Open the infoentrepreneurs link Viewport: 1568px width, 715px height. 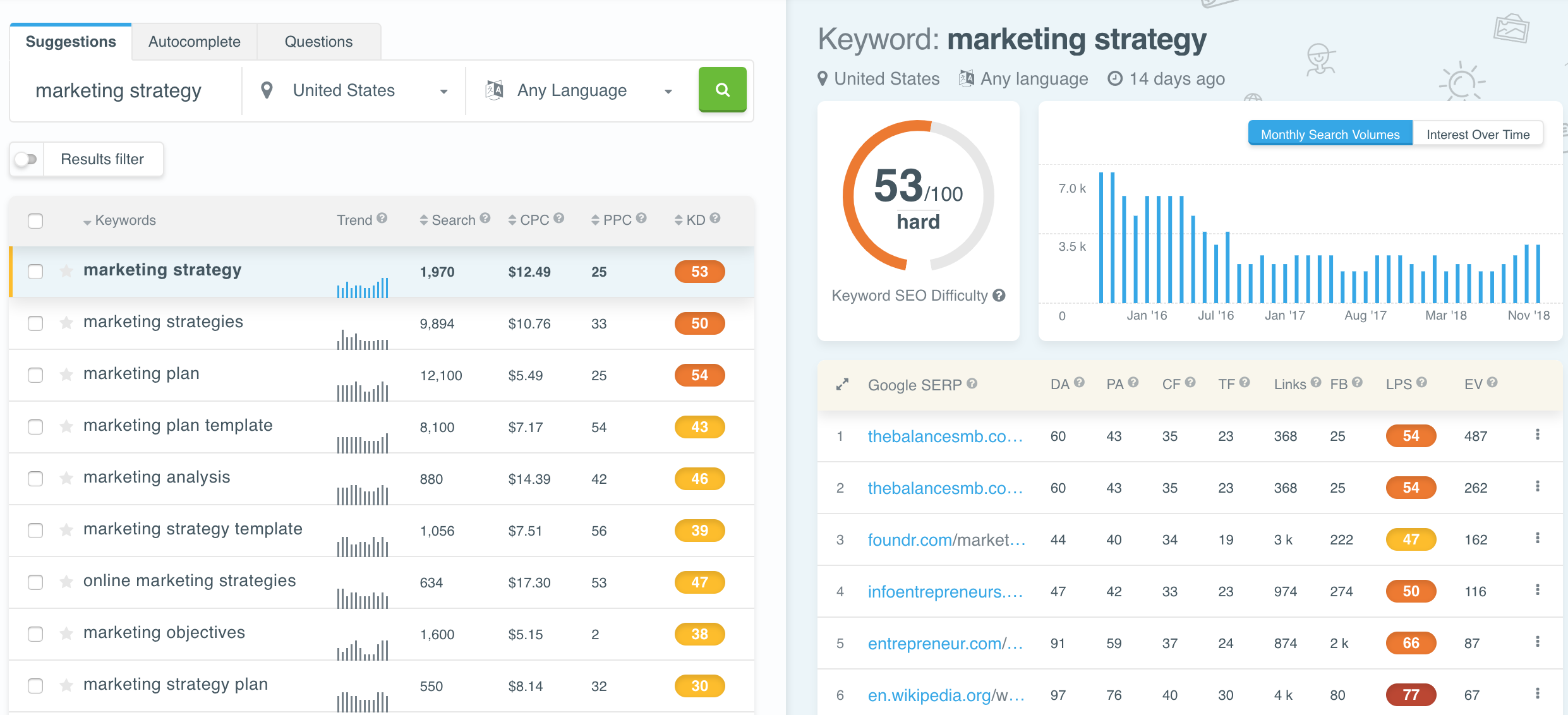tap(945, 591)
